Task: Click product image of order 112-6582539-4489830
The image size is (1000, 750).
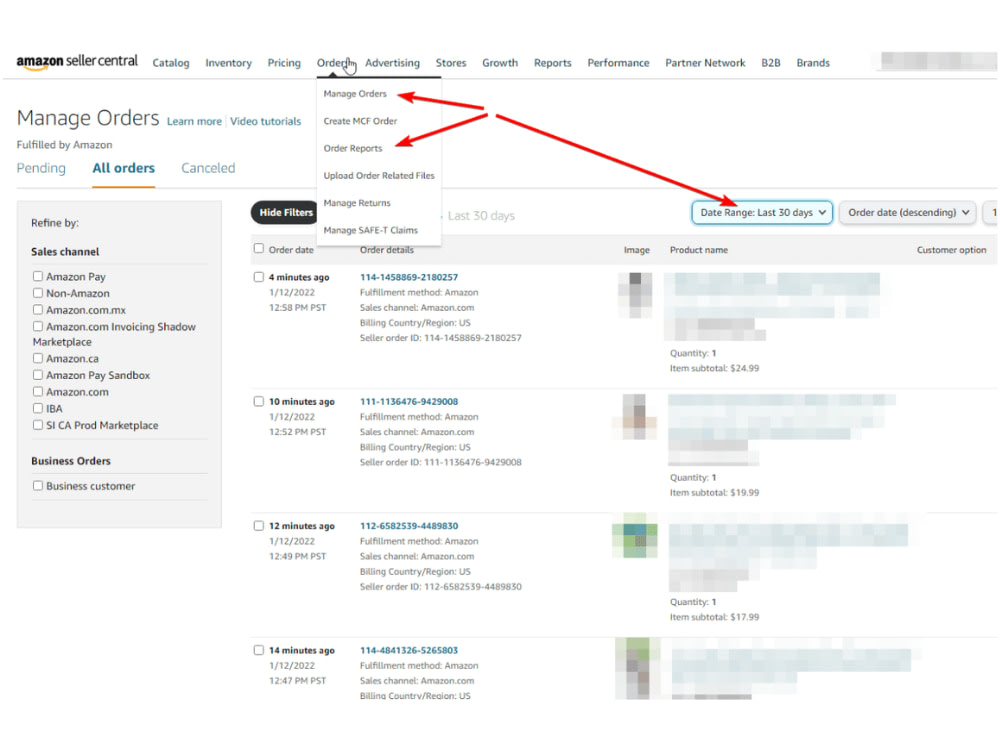Action: 635,536
